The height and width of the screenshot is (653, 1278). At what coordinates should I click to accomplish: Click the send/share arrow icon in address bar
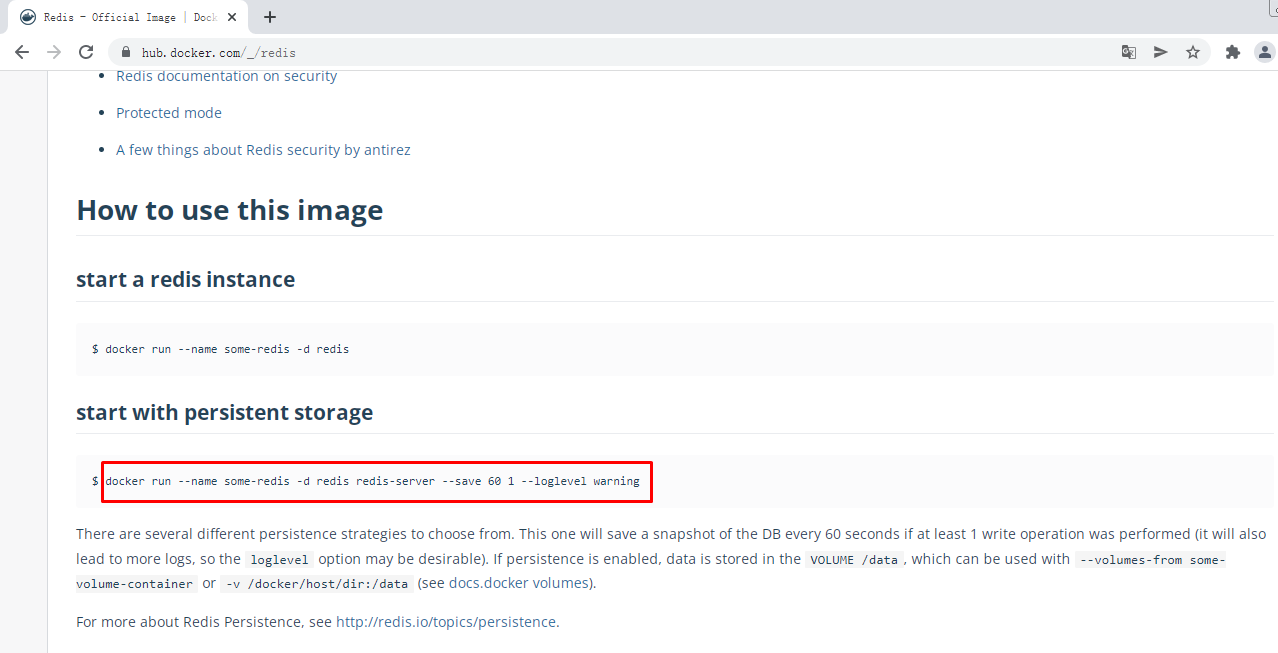1160,52
